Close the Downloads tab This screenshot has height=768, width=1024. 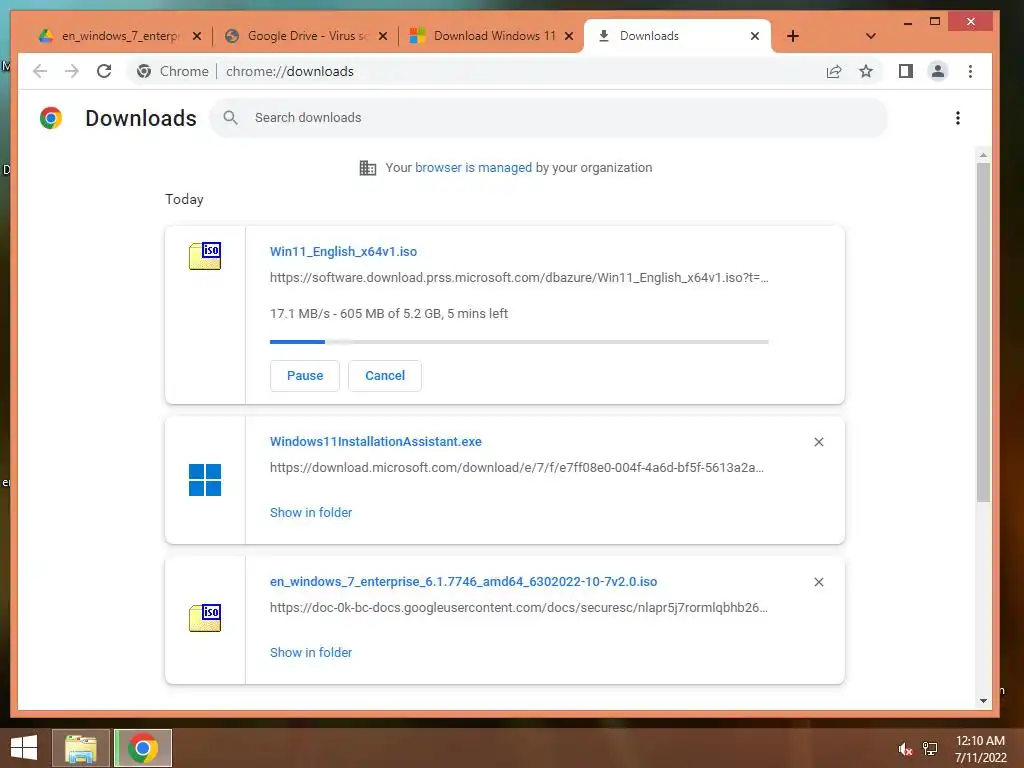coord(755,36)
